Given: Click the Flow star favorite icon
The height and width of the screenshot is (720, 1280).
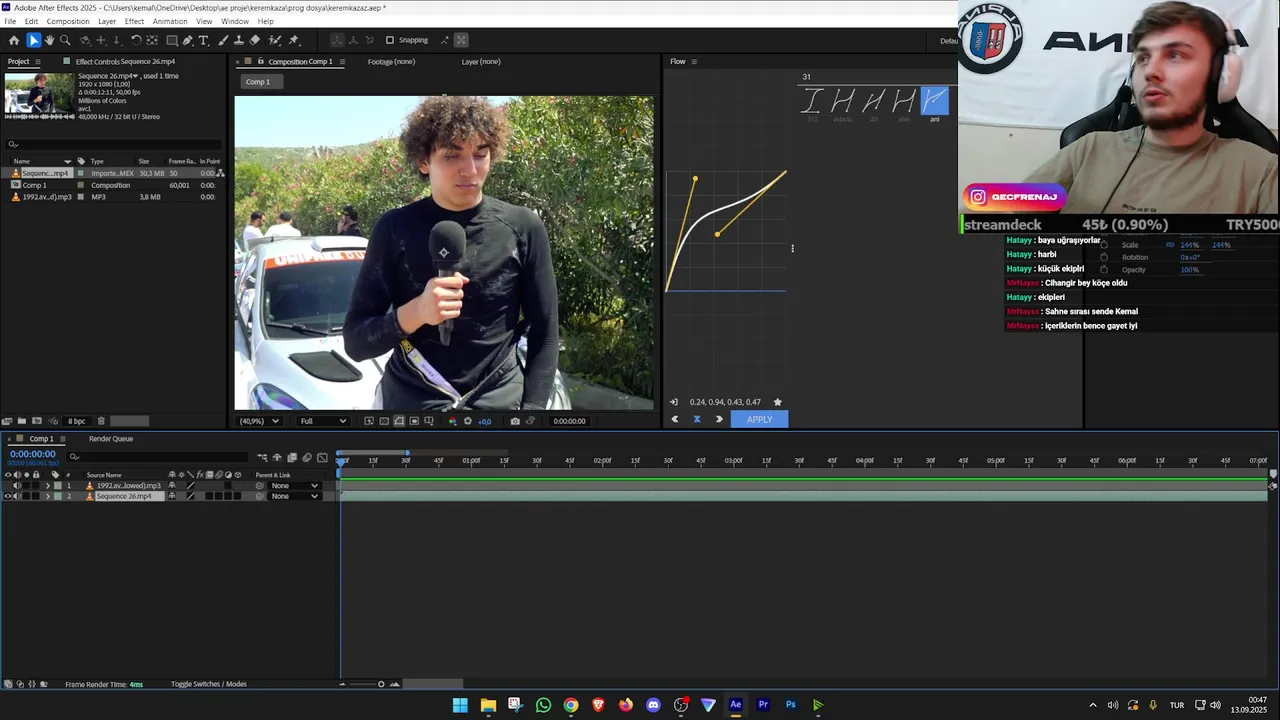Looking at the screenshot, I should pos(778,402).
